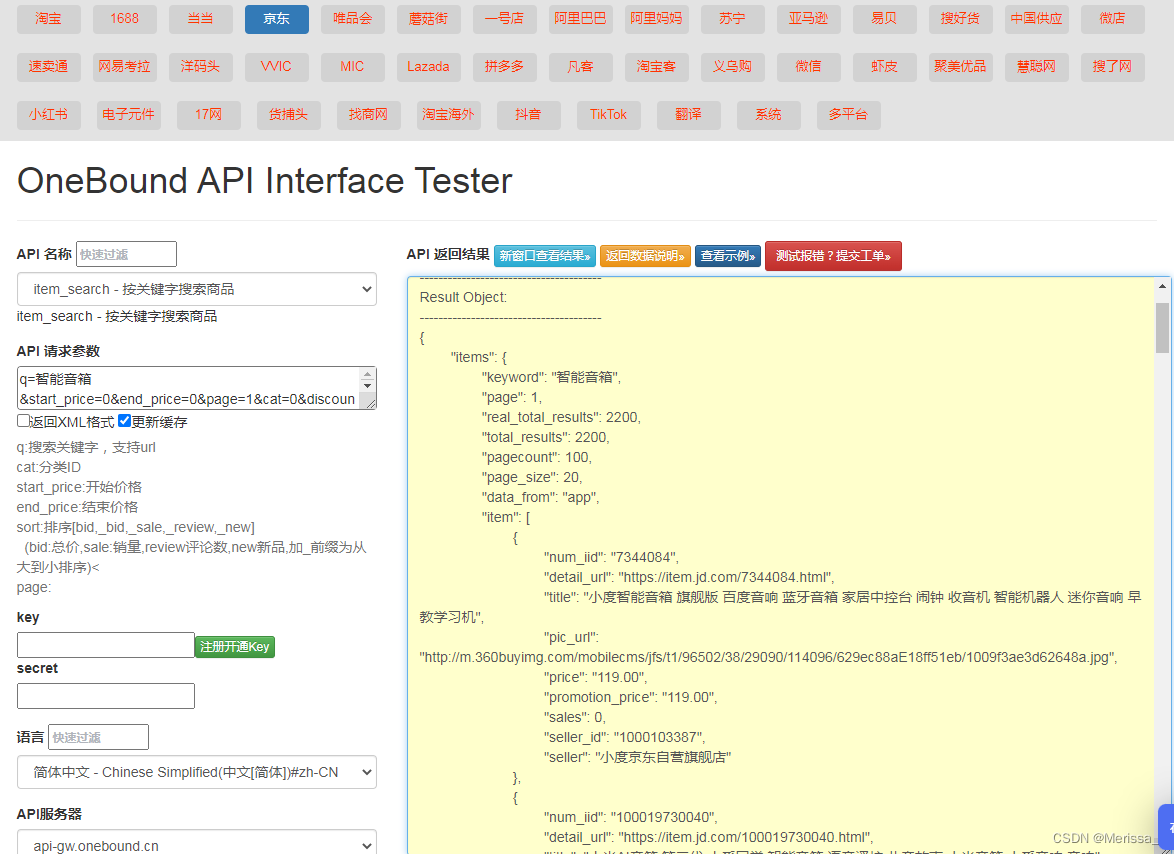Open the 微店 tab
The image size is (1174, 854).
click(1113, 19)
